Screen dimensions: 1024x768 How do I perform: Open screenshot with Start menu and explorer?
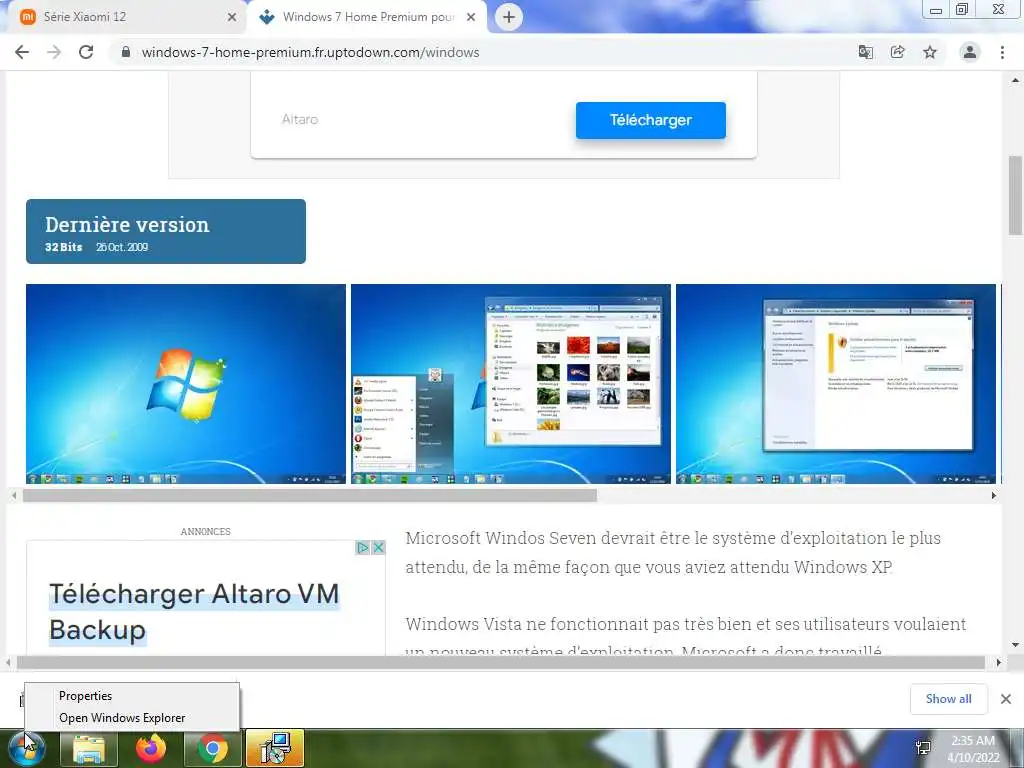pyautogui.click(x=511, y=384)
